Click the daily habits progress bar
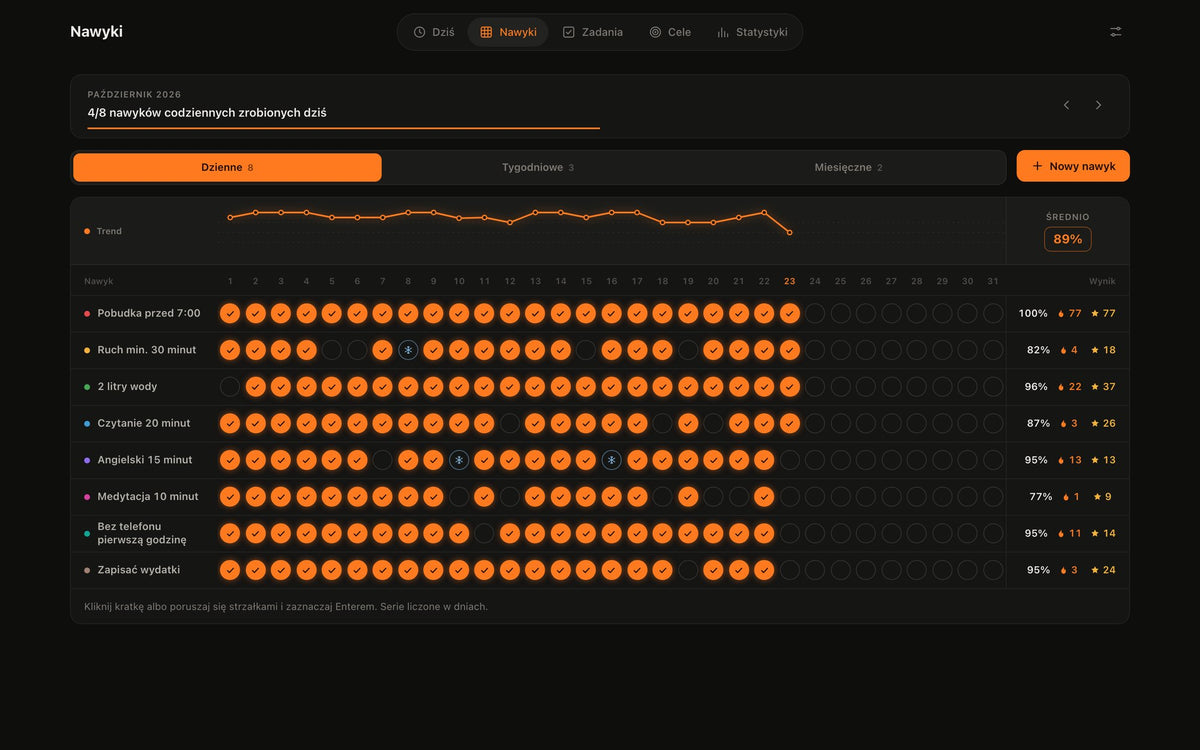This screenshot has width=1200, height=750. 344,128
